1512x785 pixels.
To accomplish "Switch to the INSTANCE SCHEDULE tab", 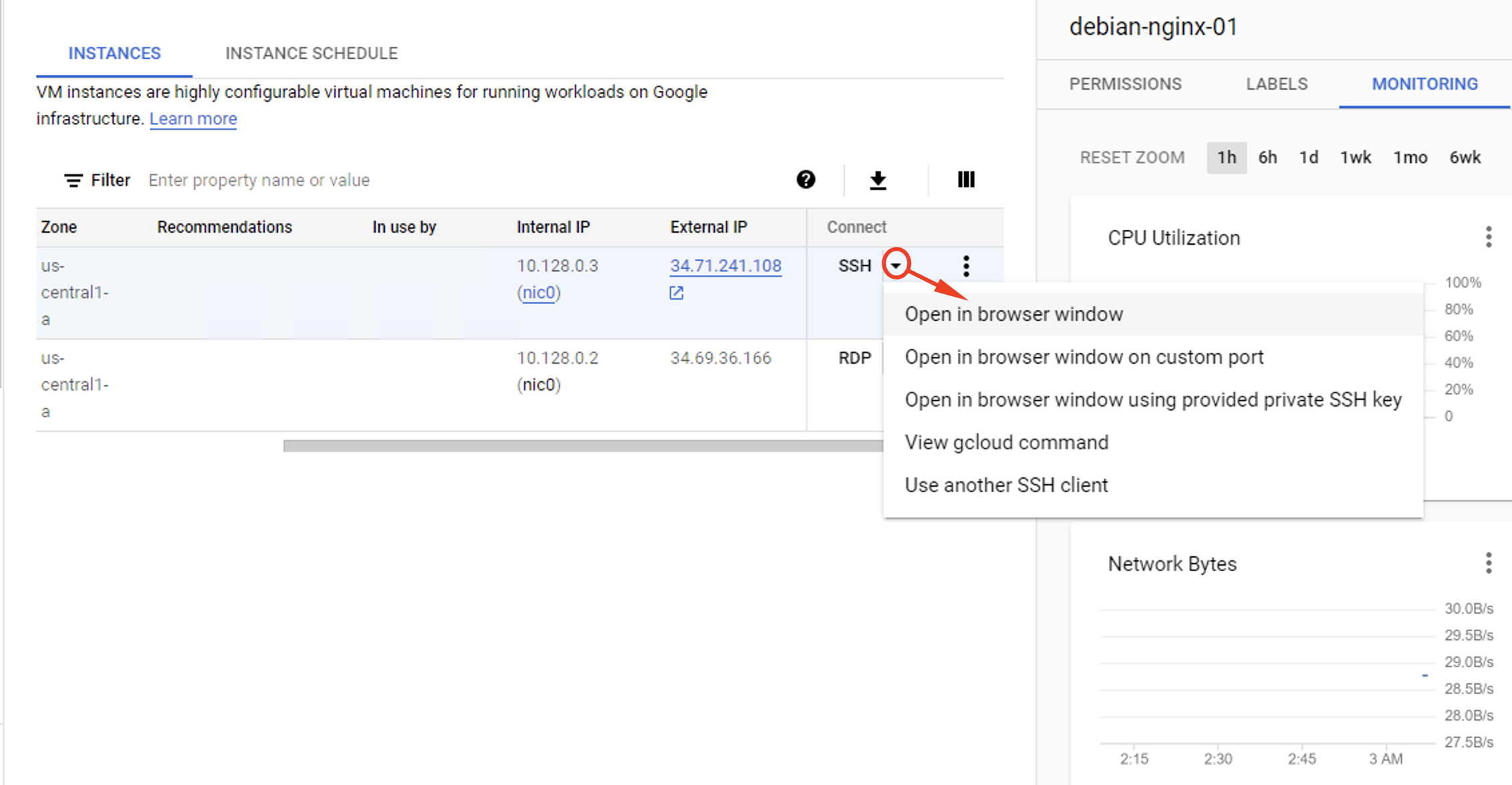I will point(311,53).
